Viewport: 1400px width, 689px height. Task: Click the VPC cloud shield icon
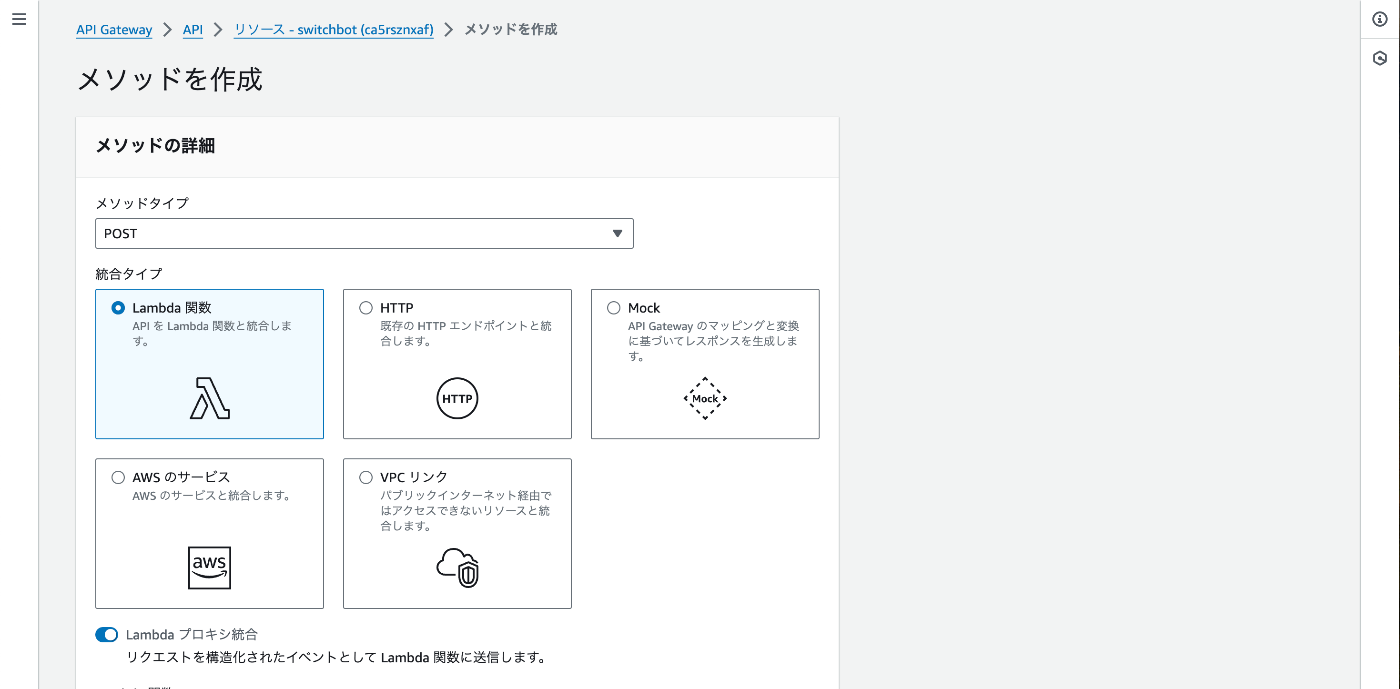coord(457,567)
